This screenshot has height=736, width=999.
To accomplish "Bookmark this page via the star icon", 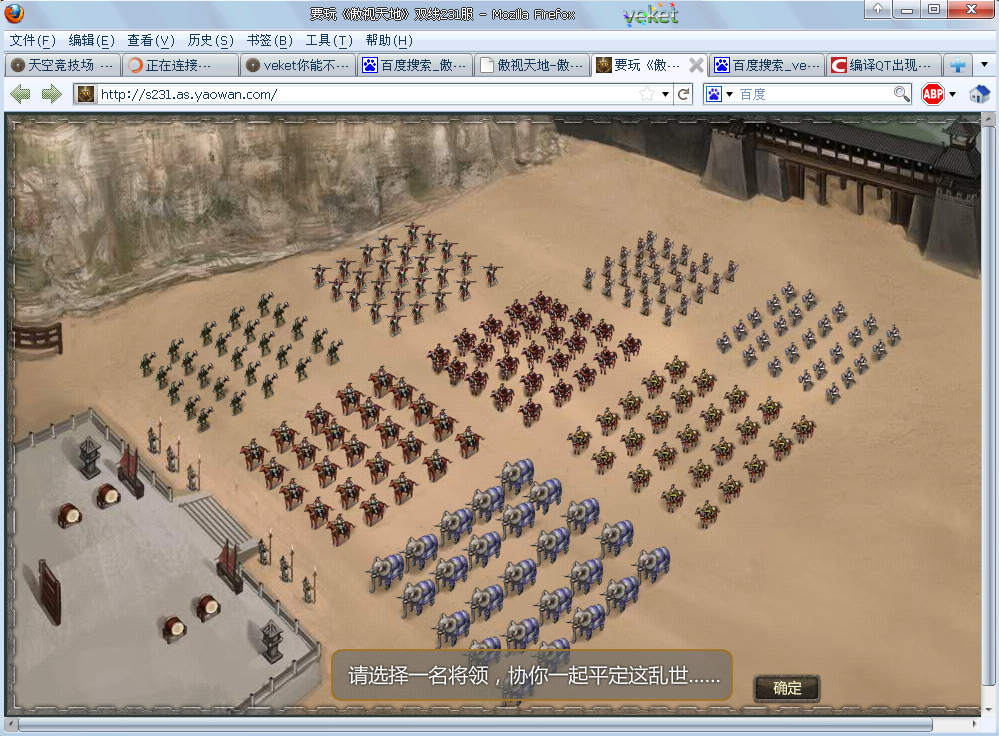I will click(x=646, y=93).
